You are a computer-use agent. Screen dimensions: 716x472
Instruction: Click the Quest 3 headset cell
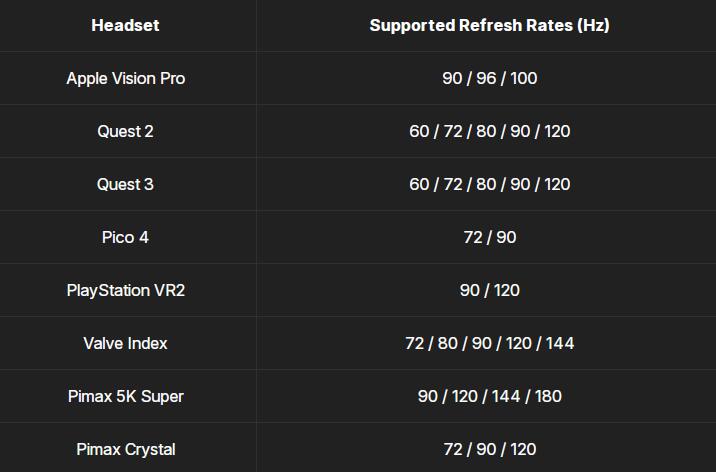pos(125,184)
